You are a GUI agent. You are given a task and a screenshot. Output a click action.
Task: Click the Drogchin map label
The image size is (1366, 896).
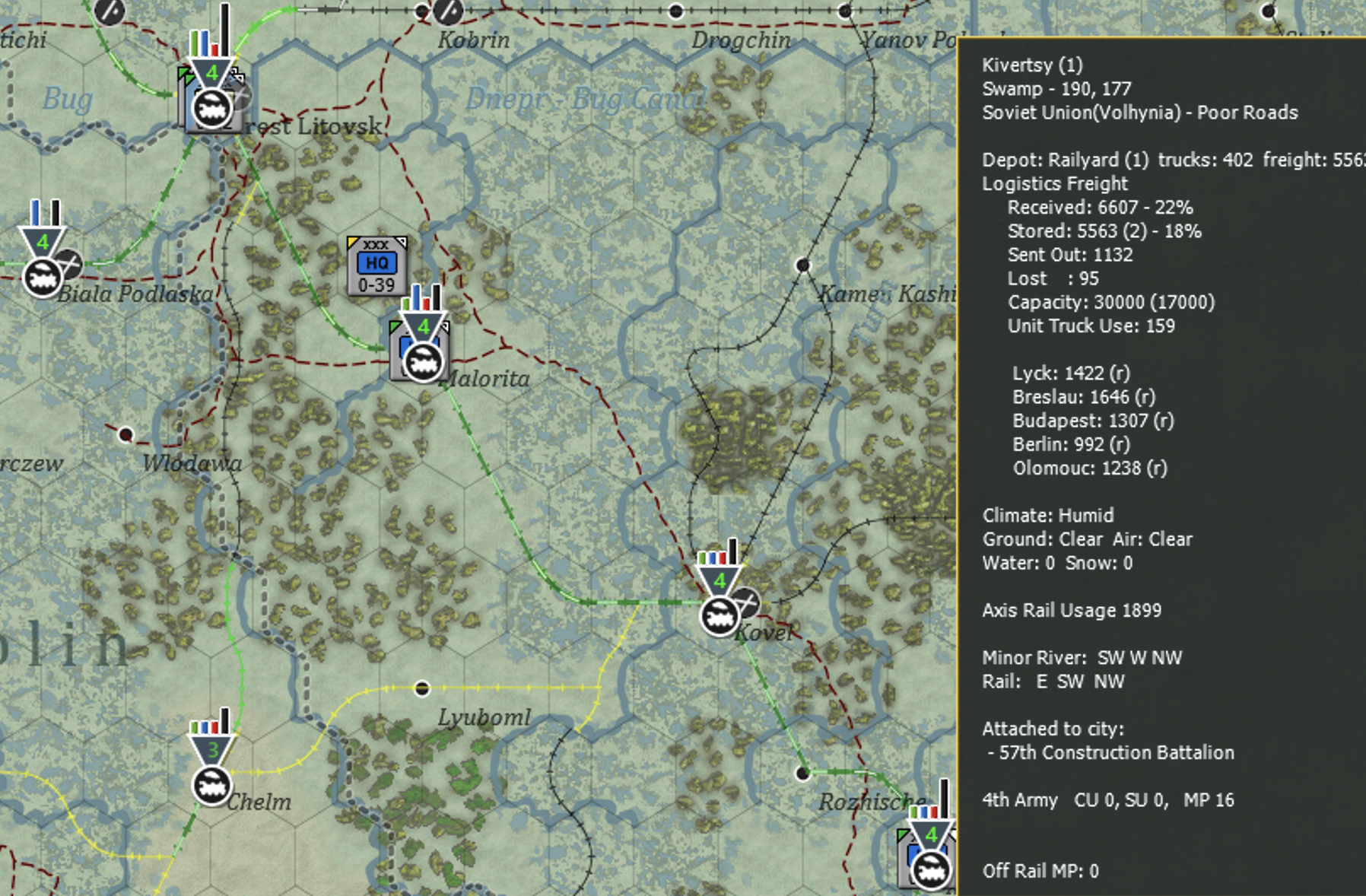[x=741, y=40]
